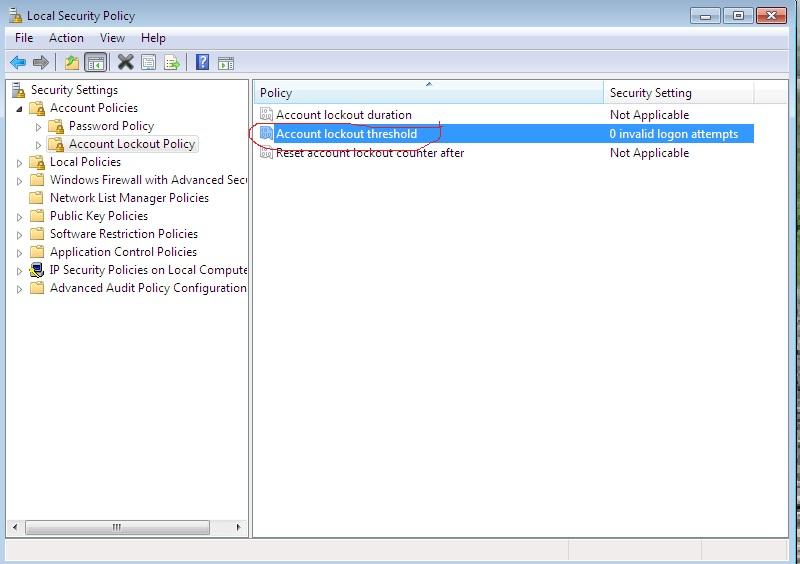Viewport: 800px width, 564px height.
Task: Open the Action menu
Action: pyautogui.click(x=66, y=38)
